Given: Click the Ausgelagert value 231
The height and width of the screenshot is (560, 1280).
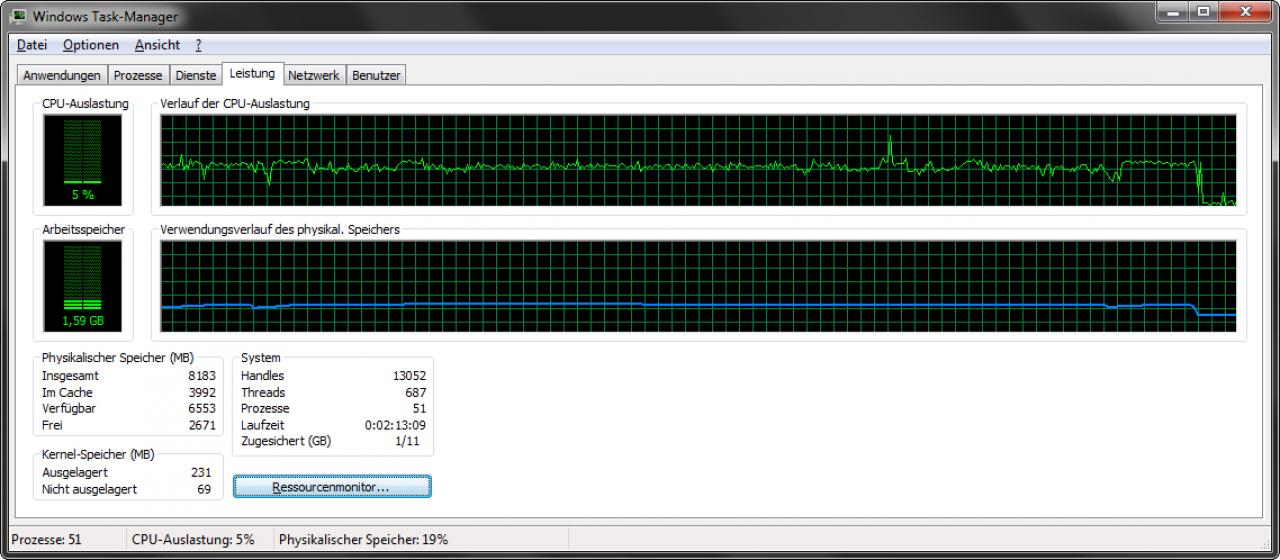Looking at the screenshot, I should [200, 472].
